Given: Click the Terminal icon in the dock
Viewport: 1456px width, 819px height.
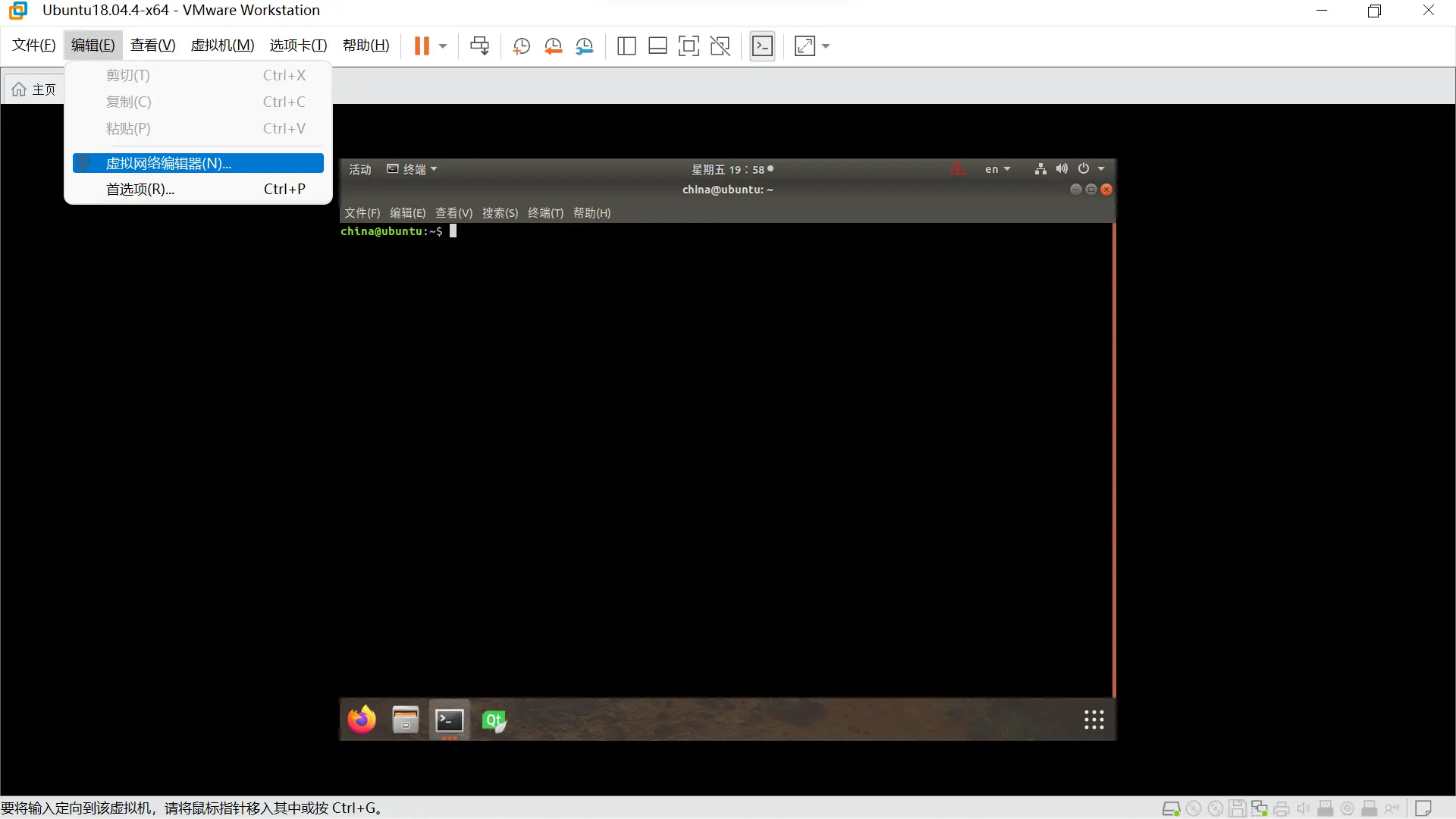Looking at the screenshot, I should (450, 720).
